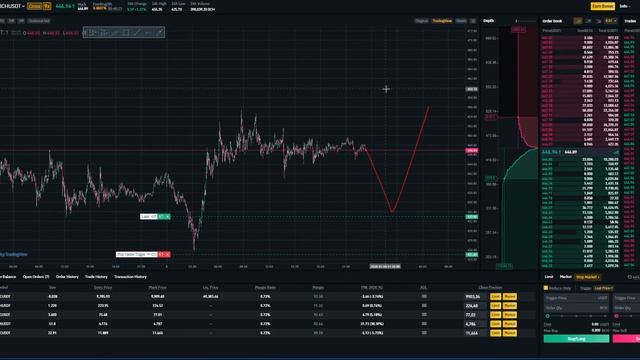
Task: Show only bids in order book
Action: coord(589,21)
